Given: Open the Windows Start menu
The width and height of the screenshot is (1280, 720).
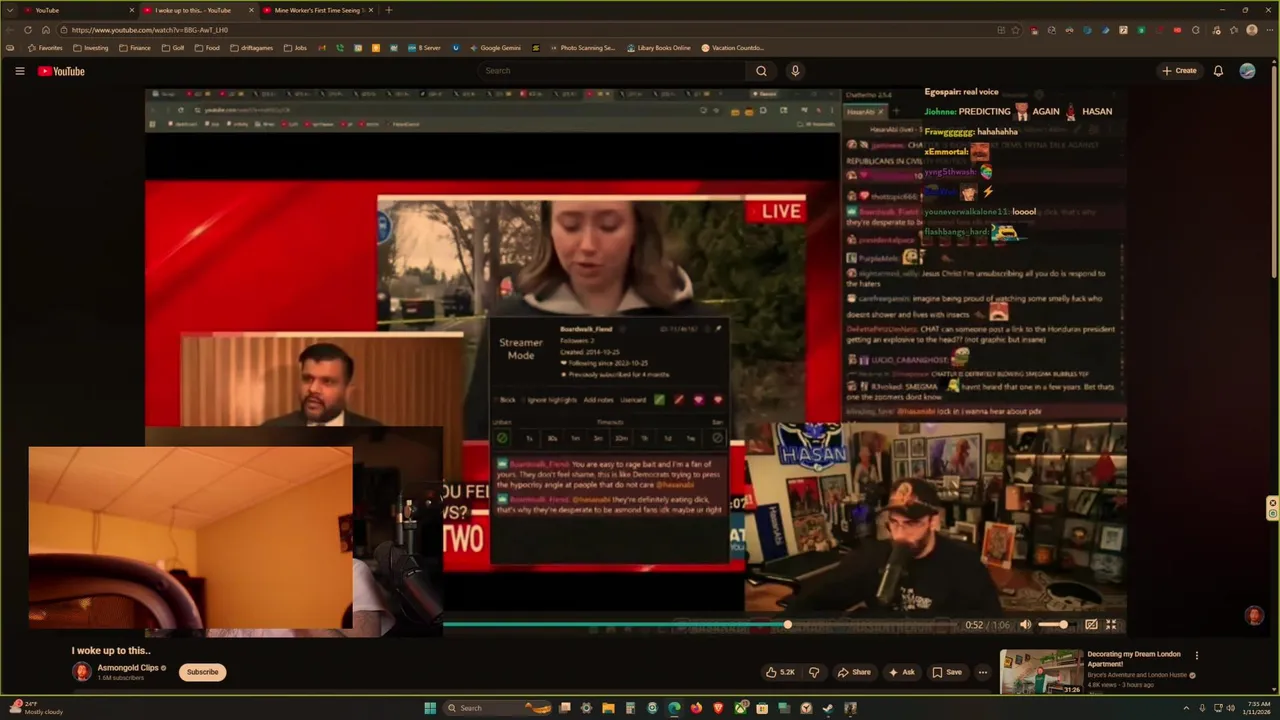Looking at the screenshot, I should (x=430, y=708).
